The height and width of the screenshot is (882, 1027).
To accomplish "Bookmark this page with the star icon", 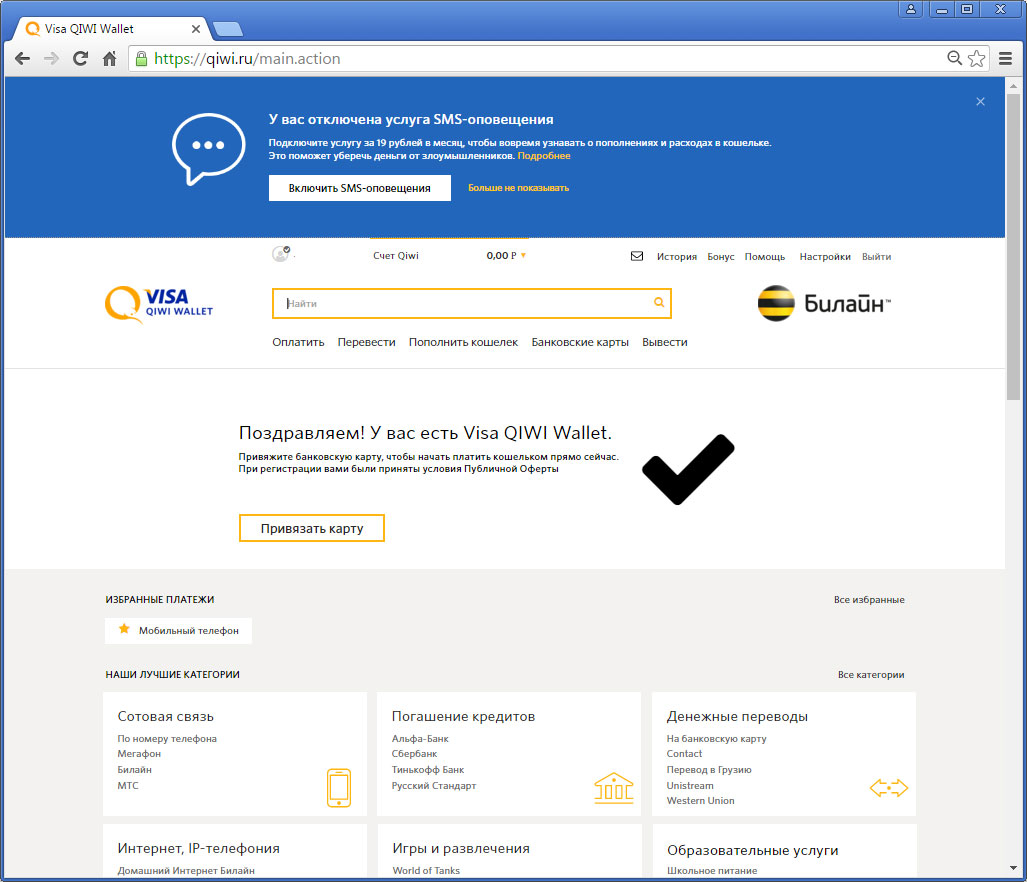I will coord(977,58).
